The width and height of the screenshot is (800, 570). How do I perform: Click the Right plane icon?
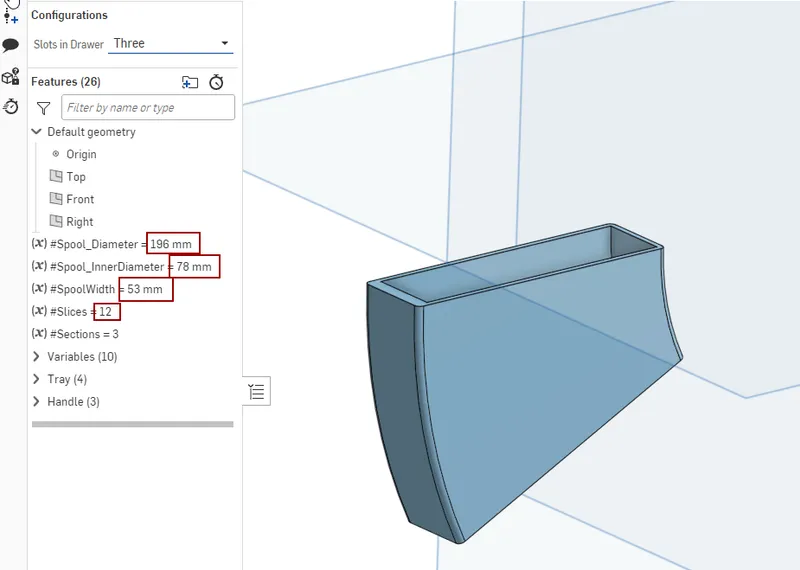click(56, 221)
